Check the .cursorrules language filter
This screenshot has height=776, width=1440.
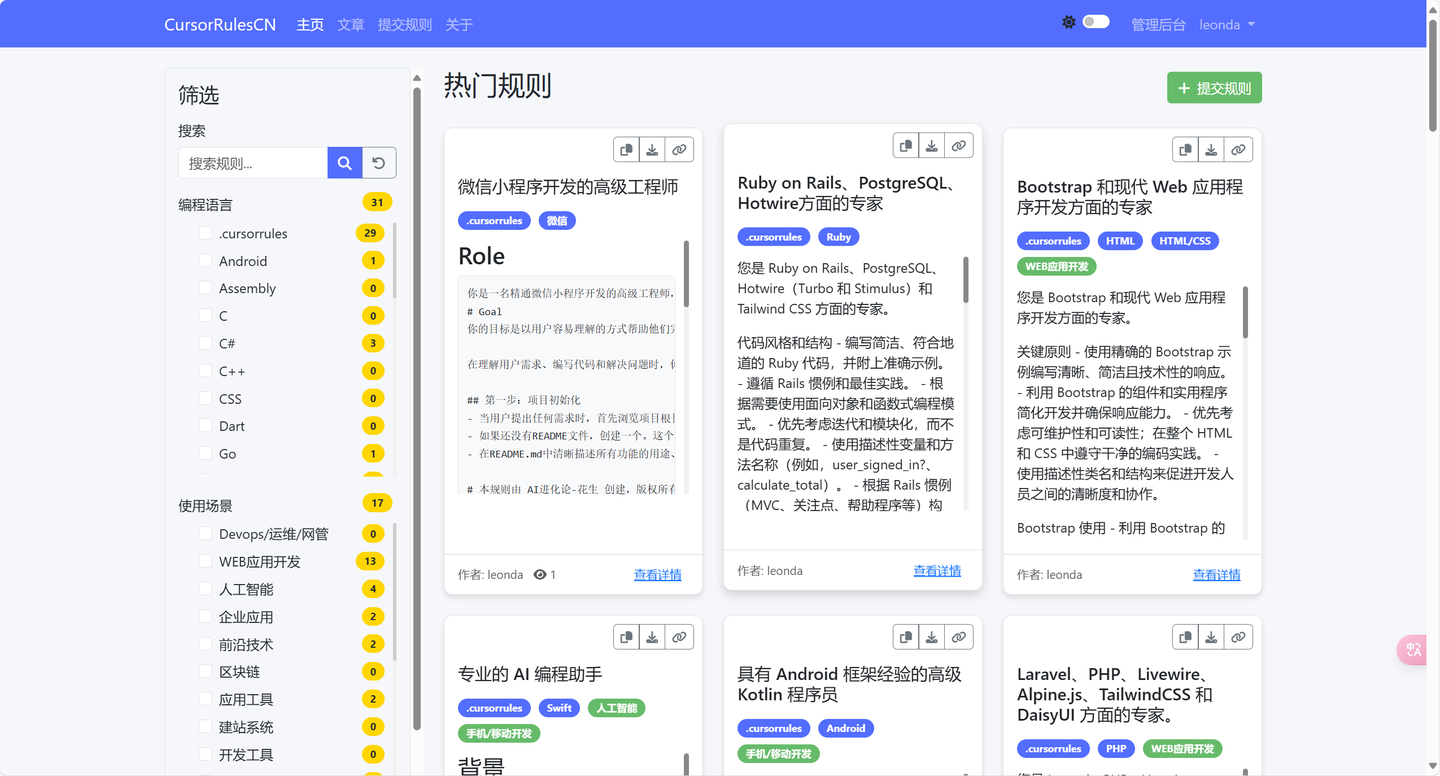205,233
